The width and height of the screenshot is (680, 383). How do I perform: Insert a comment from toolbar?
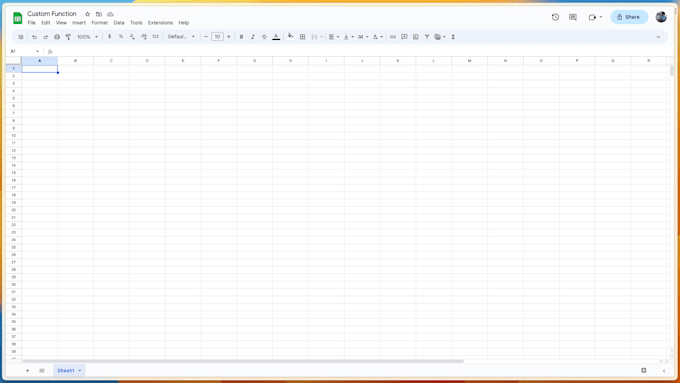click(x=404, y=37)
